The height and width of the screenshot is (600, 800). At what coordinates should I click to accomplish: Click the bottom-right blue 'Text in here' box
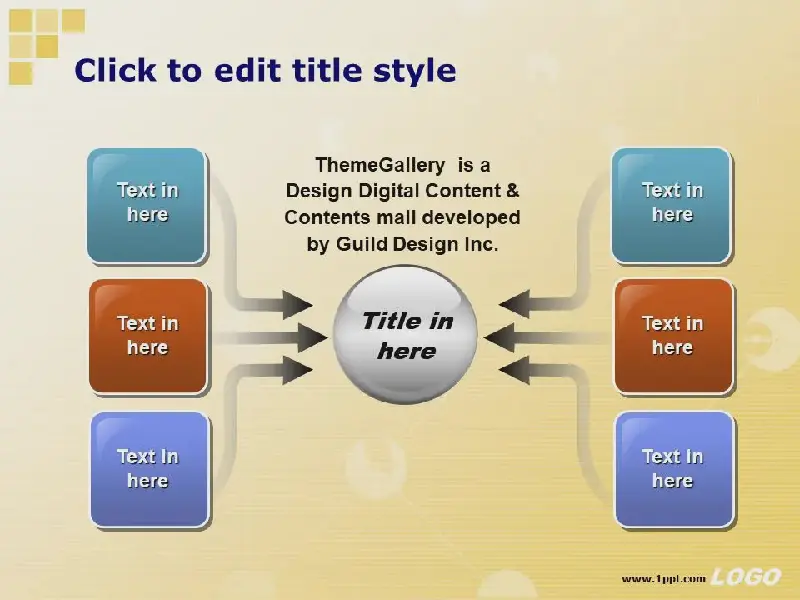(674, 469)
